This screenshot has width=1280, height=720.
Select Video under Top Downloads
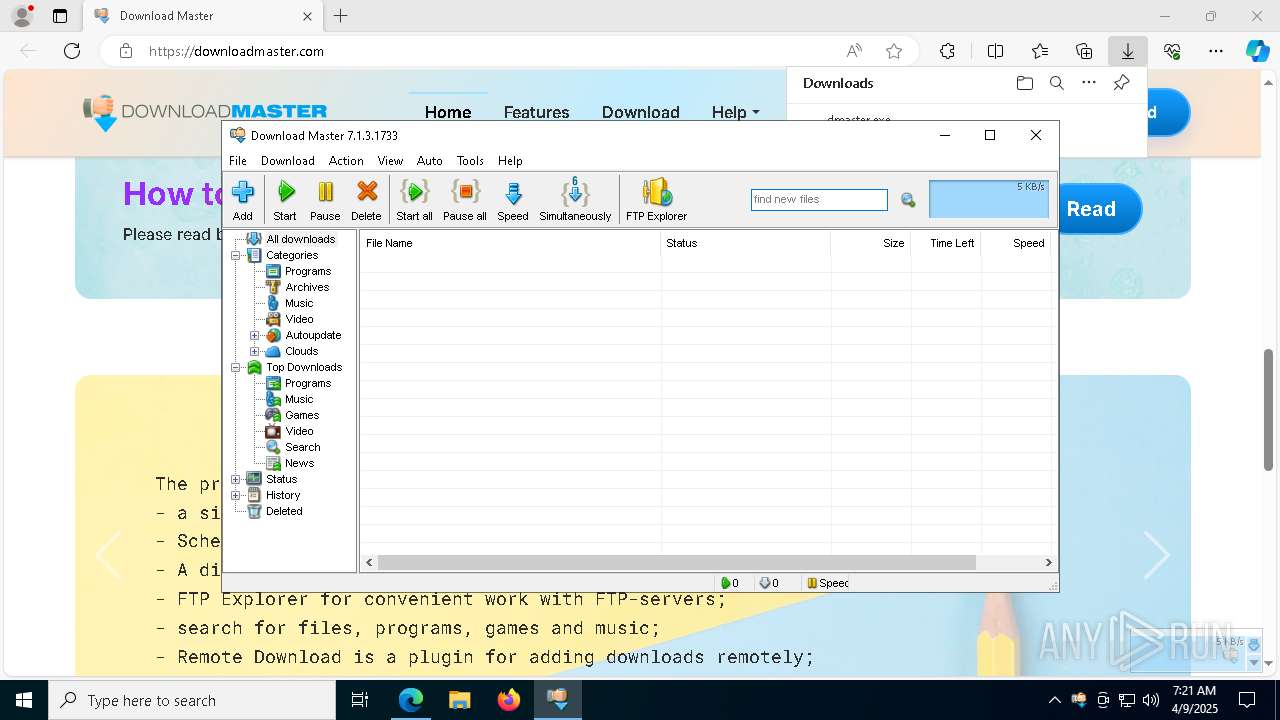click(x=299, y=431)
